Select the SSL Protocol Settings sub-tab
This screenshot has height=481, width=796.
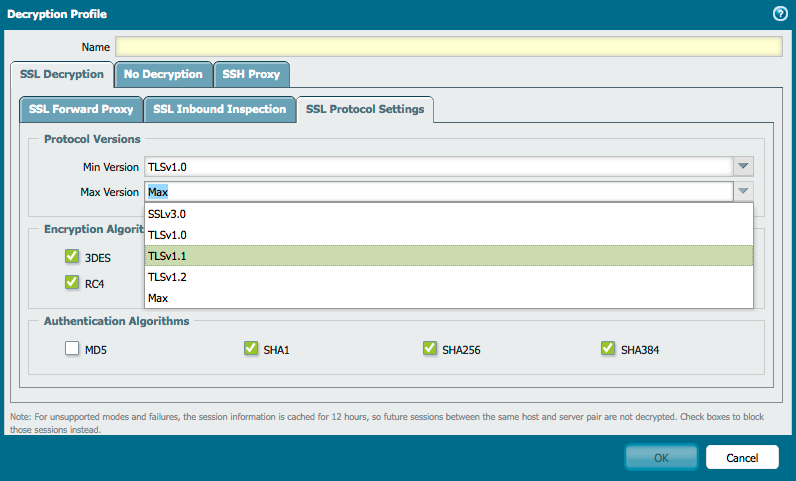(x=365, y=109)
